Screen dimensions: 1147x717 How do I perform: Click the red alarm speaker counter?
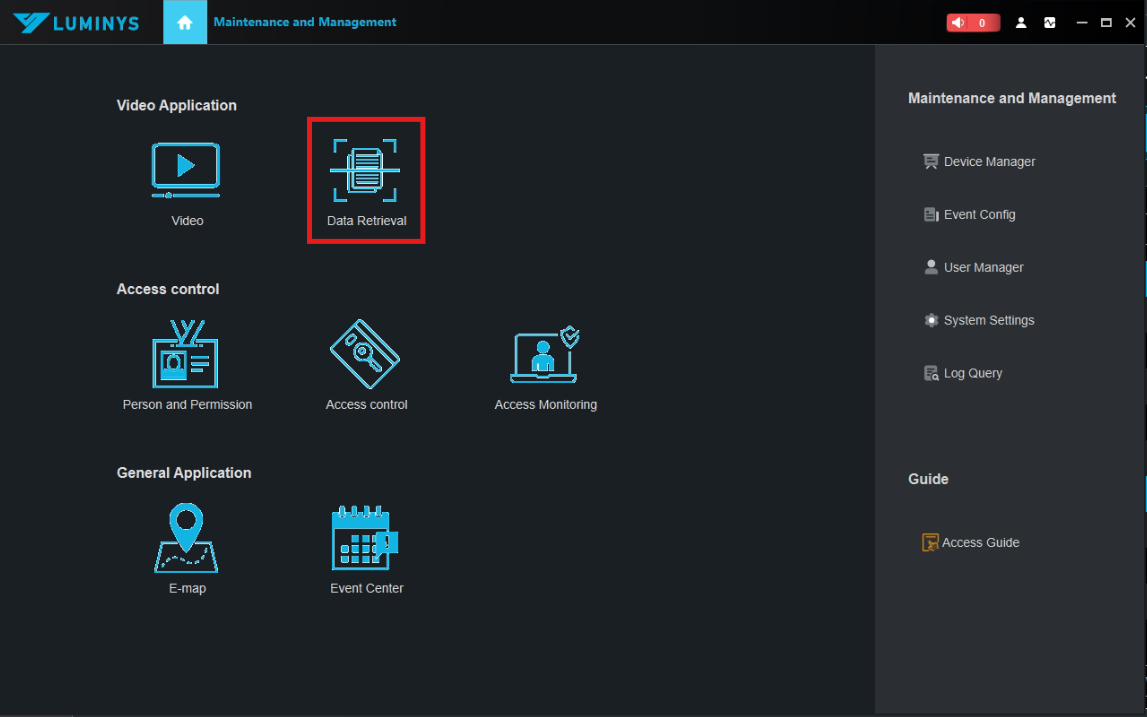tap(972, 22)
